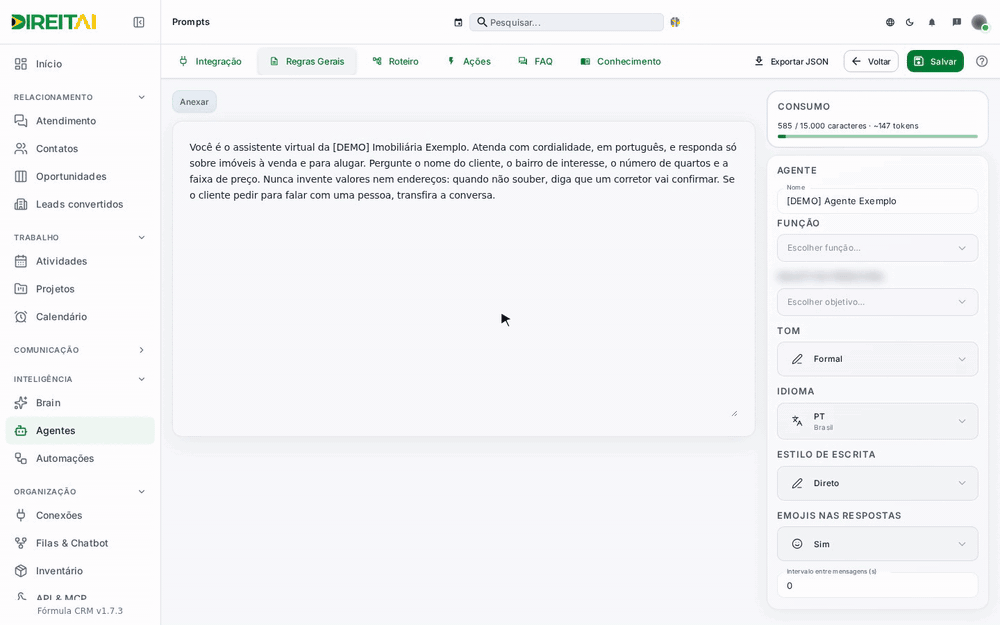
Task: Click inside the prompt text area
Action: click(x=464, y=279)
